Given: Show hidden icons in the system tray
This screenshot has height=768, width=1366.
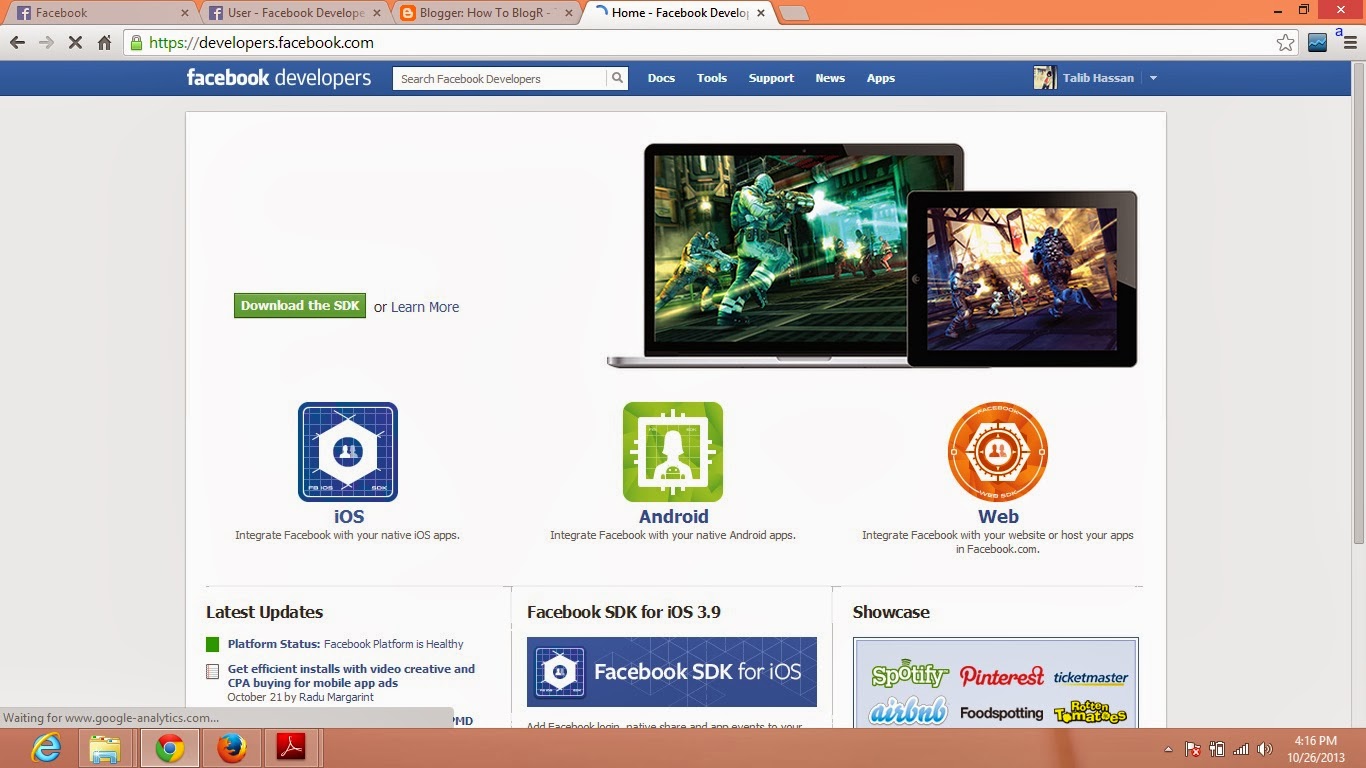Looking at the screenshot, I should pos(1168,748).
